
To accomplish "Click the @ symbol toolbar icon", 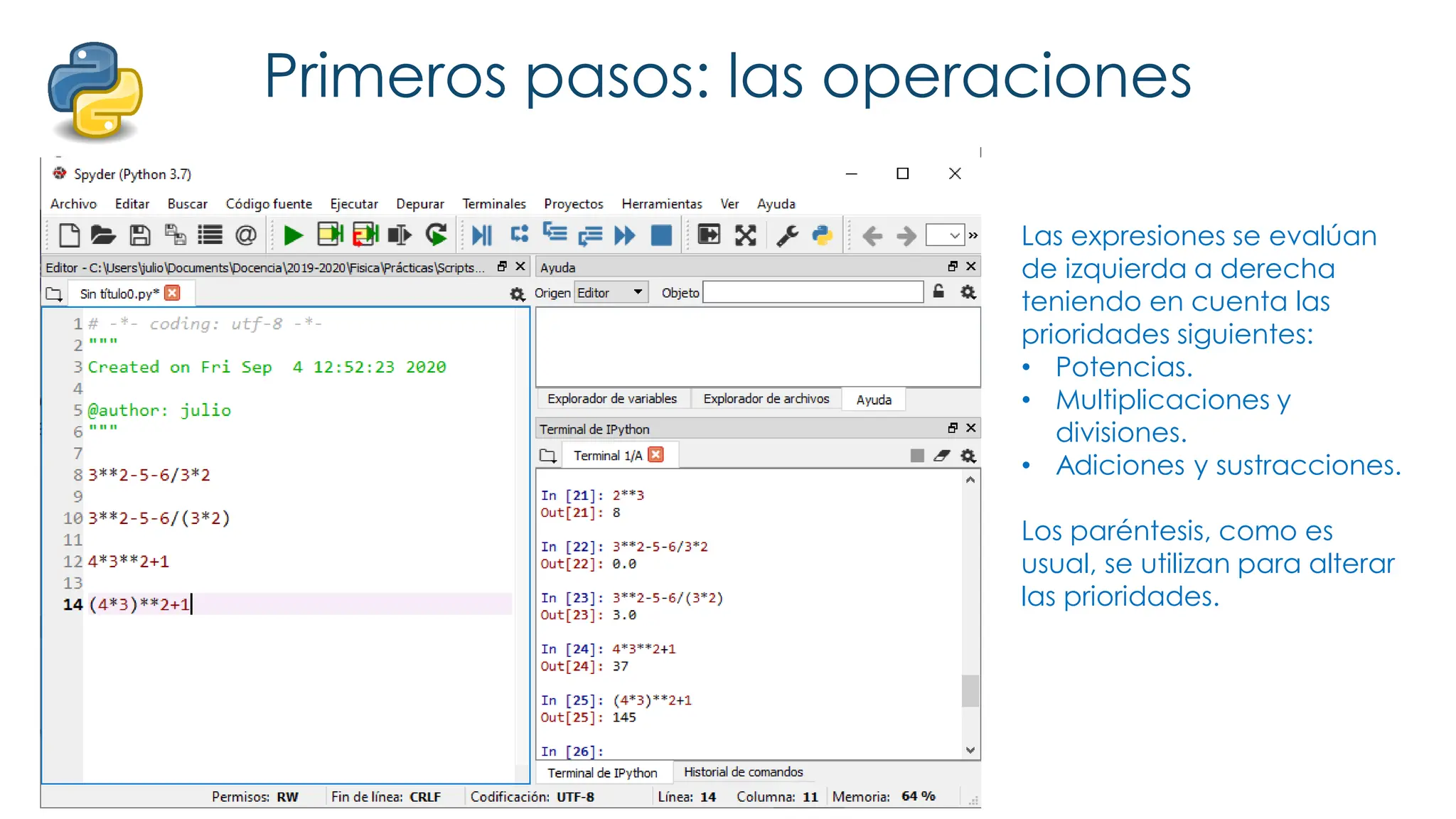I will click(x=246, y=235).
